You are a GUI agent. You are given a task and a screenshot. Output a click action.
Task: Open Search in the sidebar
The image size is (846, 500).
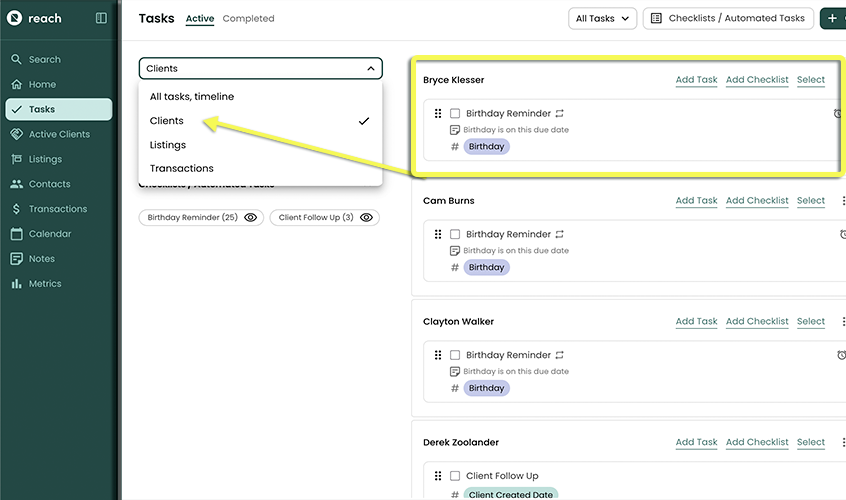(x=44, y=60)
